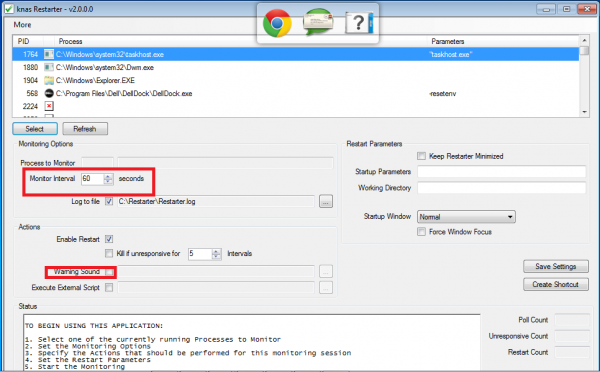
Task: Click the knas Restarter title bar checkmark icon
Action: [8, 9]
